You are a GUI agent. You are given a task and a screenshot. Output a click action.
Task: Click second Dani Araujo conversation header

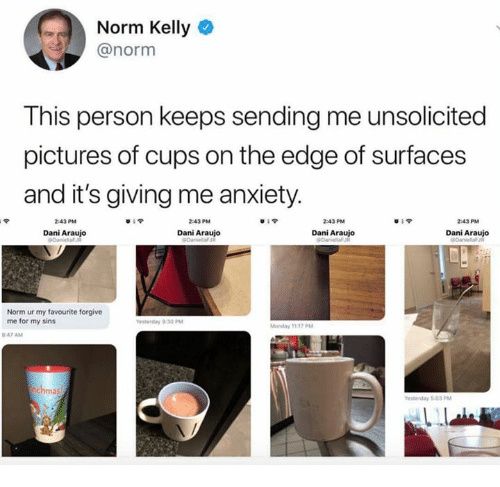tap(199, 233)
